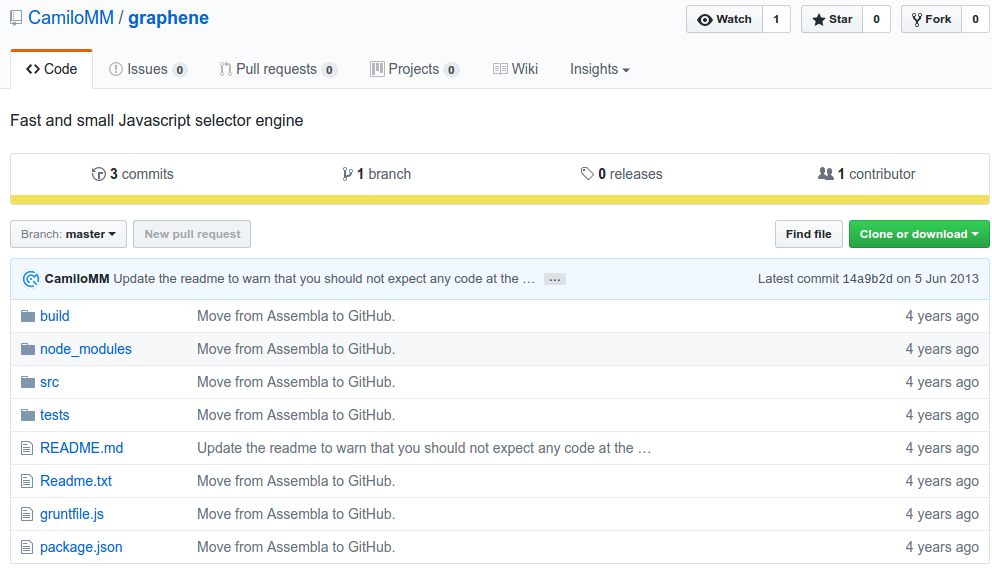Image resolution: width=992 pixels, height=569 pixels.
Task: Open the package.json file
Action: click(x=82, y=547)
